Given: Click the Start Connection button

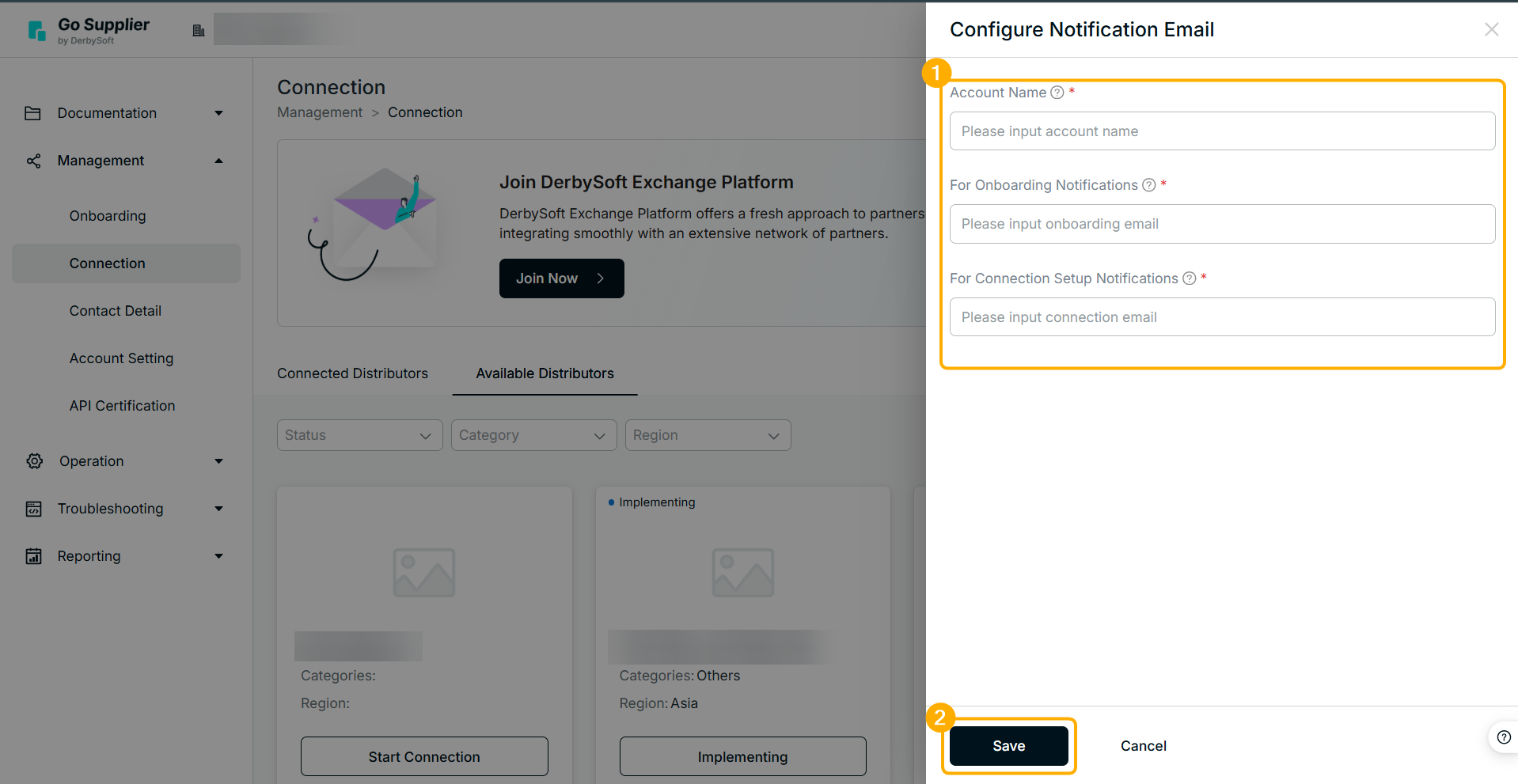Looking at the screenshot, I should tap(424, 756).
